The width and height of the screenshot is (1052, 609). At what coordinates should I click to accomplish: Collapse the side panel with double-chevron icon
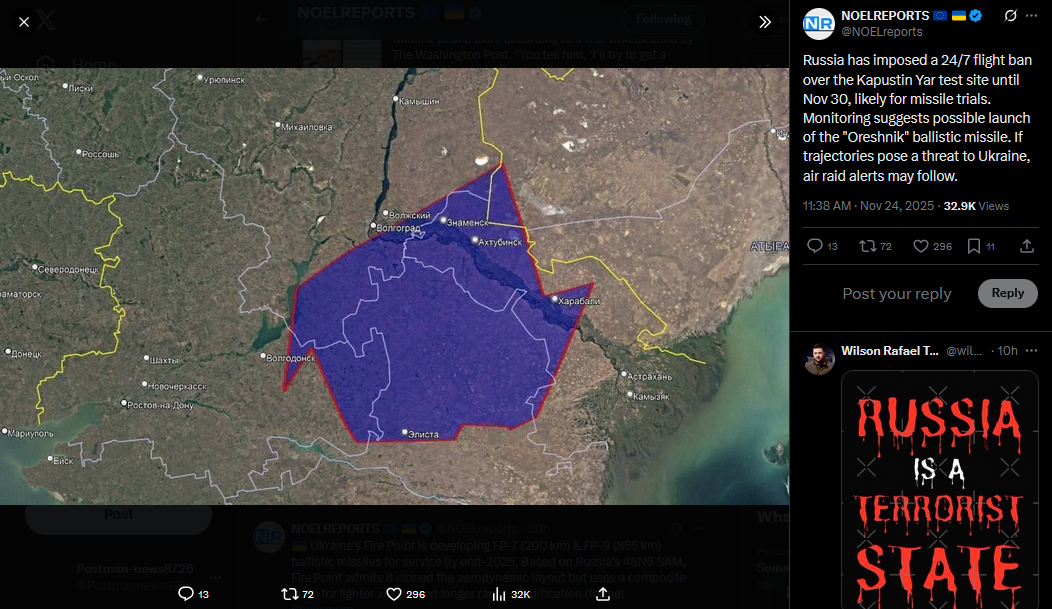765,22
